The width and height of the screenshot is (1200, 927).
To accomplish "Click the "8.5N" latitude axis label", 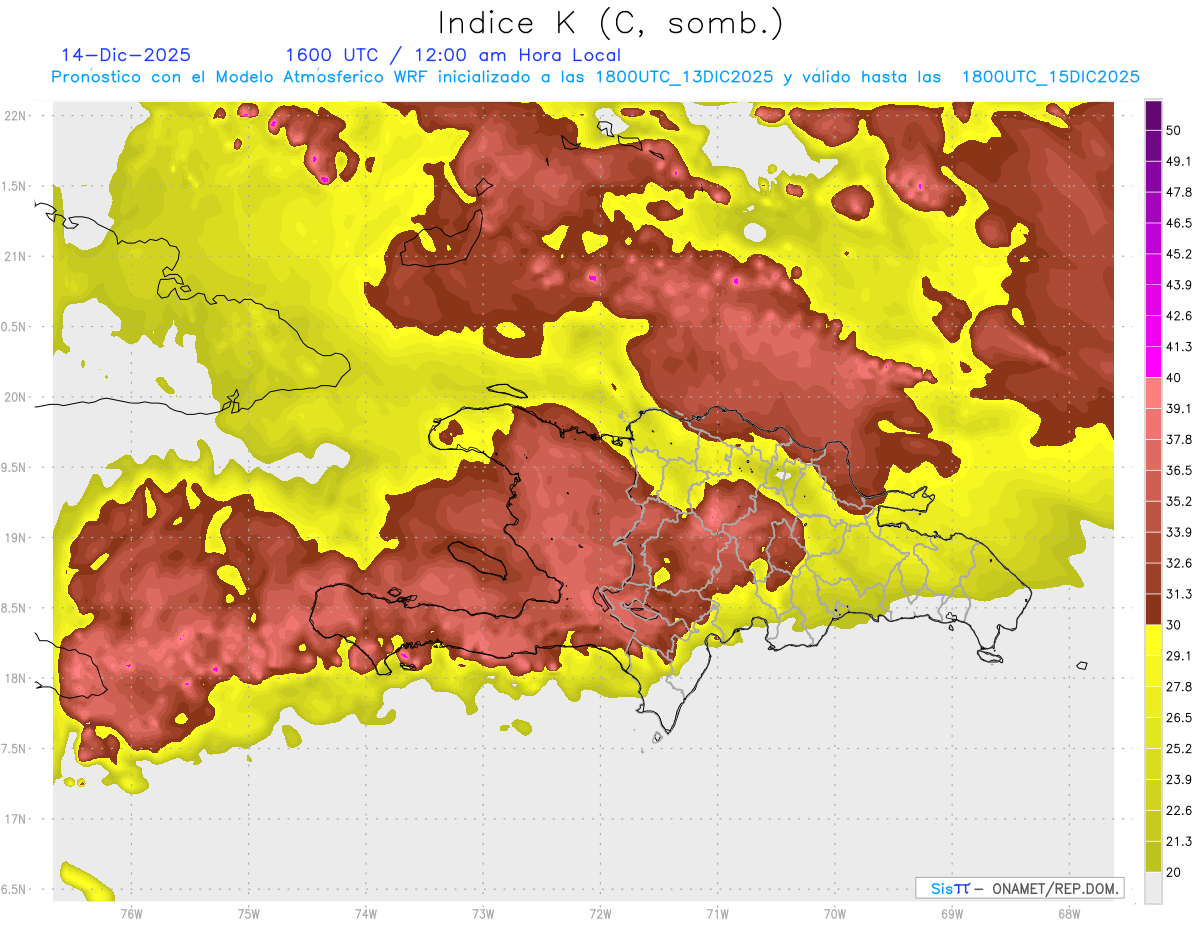I will (x=15, y=608).
